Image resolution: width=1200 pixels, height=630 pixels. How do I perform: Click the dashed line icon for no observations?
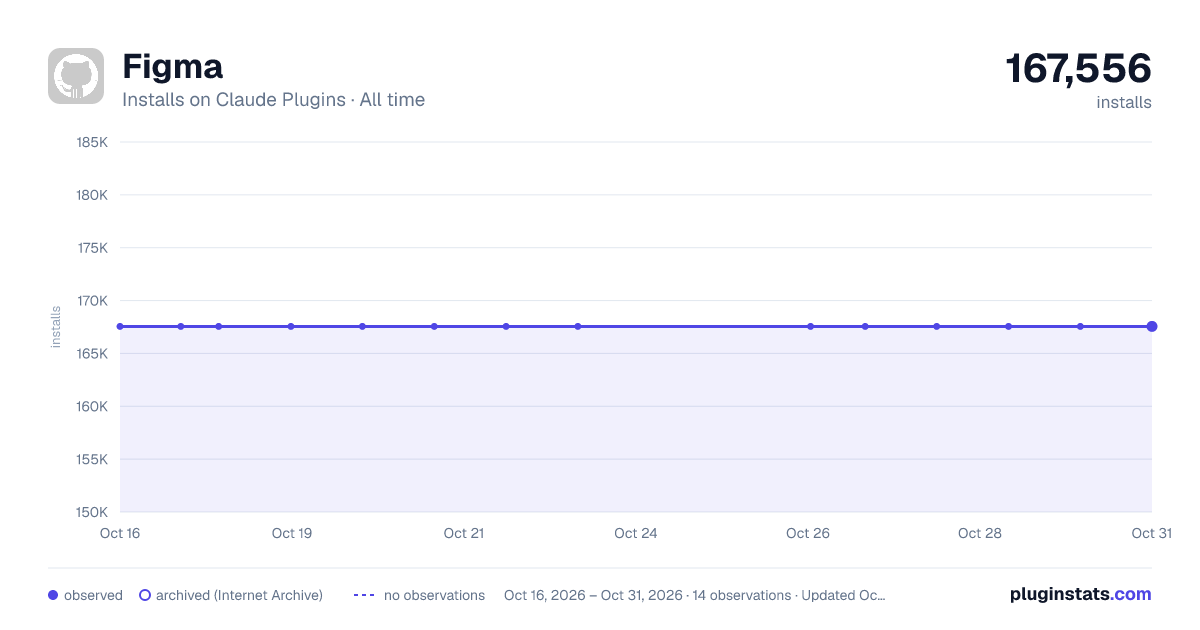click(x=364, y=595)
